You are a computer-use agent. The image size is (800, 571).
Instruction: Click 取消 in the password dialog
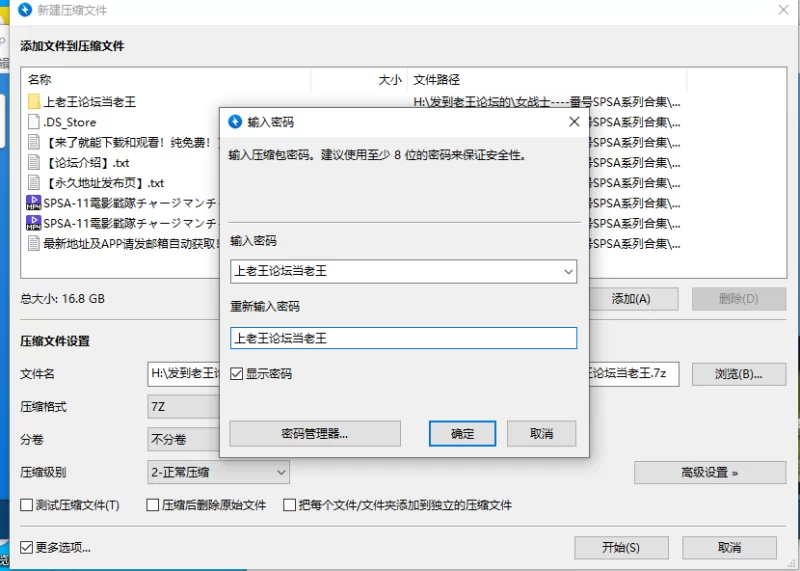(541, 433)
